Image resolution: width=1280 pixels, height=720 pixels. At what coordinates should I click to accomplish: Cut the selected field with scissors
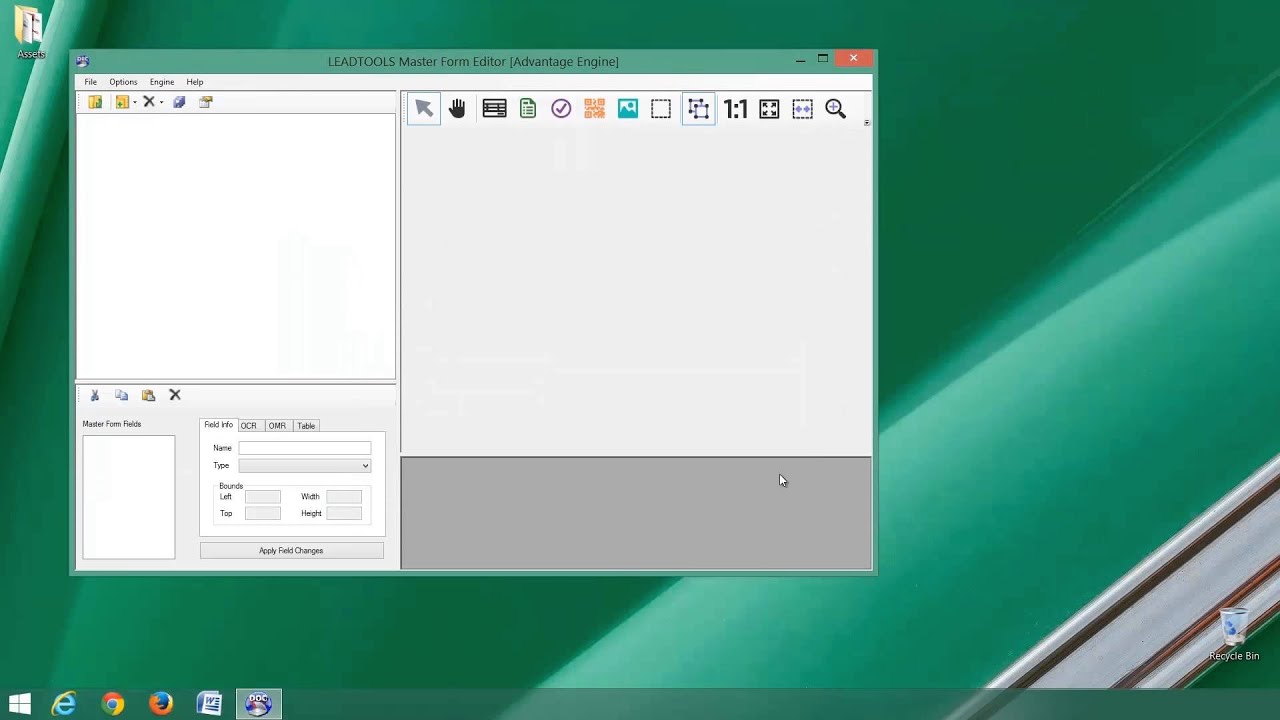pyautogui.click(x=95, y=395)
